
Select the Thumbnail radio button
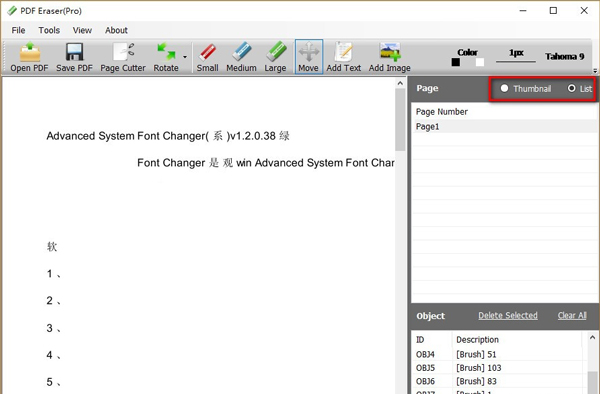click(x=504, y=88)
